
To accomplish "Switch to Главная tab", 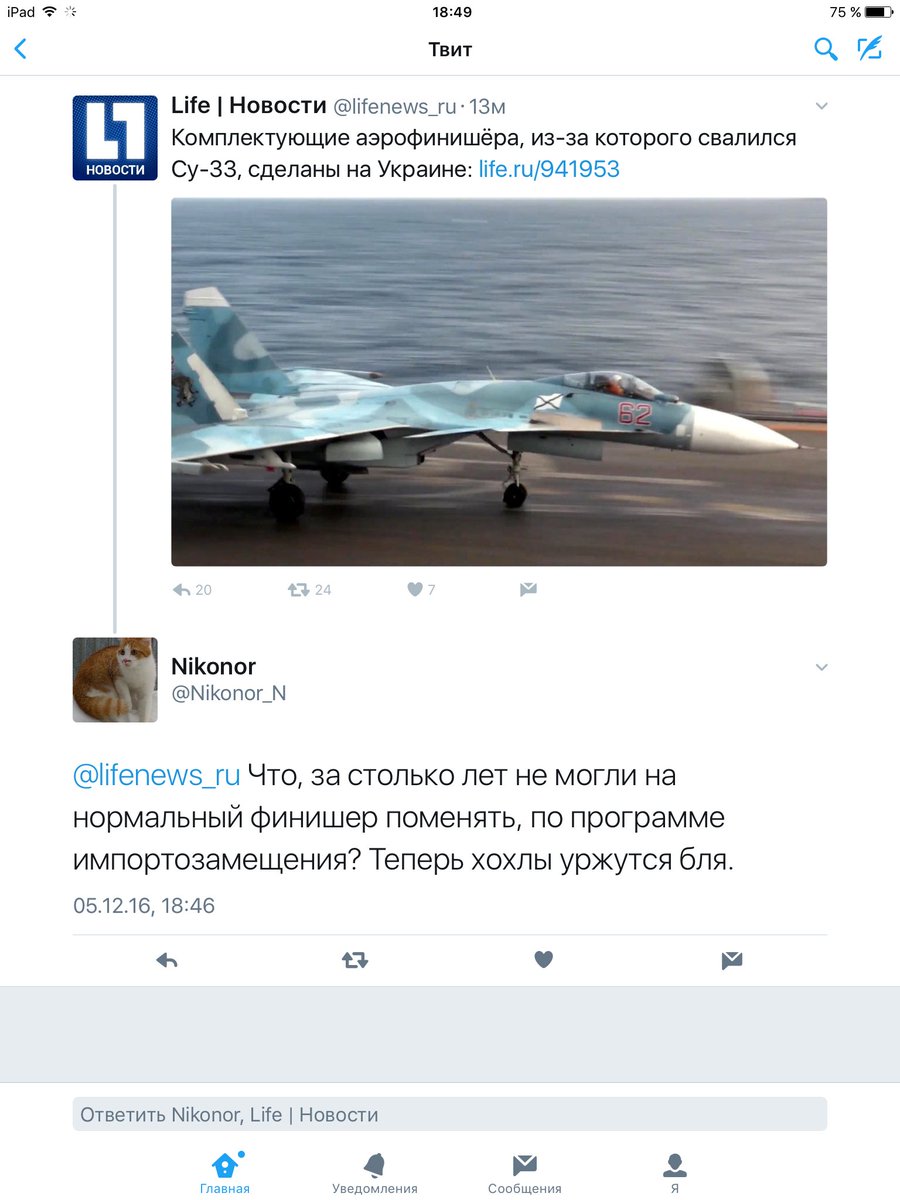I will [x=225, y=1173].
